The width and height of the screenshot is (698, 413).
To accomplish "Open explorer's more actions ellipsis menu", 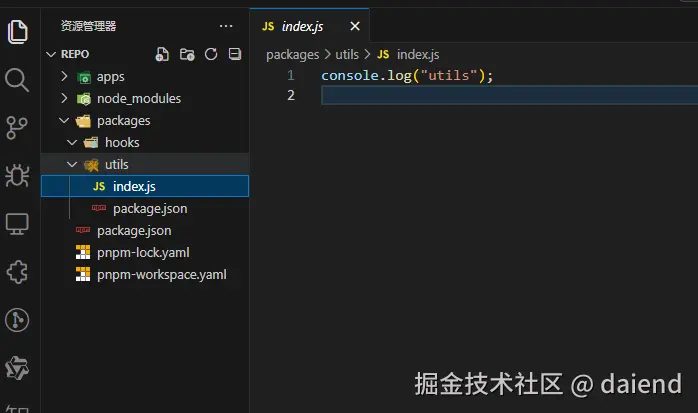I will tap(226, 25).
